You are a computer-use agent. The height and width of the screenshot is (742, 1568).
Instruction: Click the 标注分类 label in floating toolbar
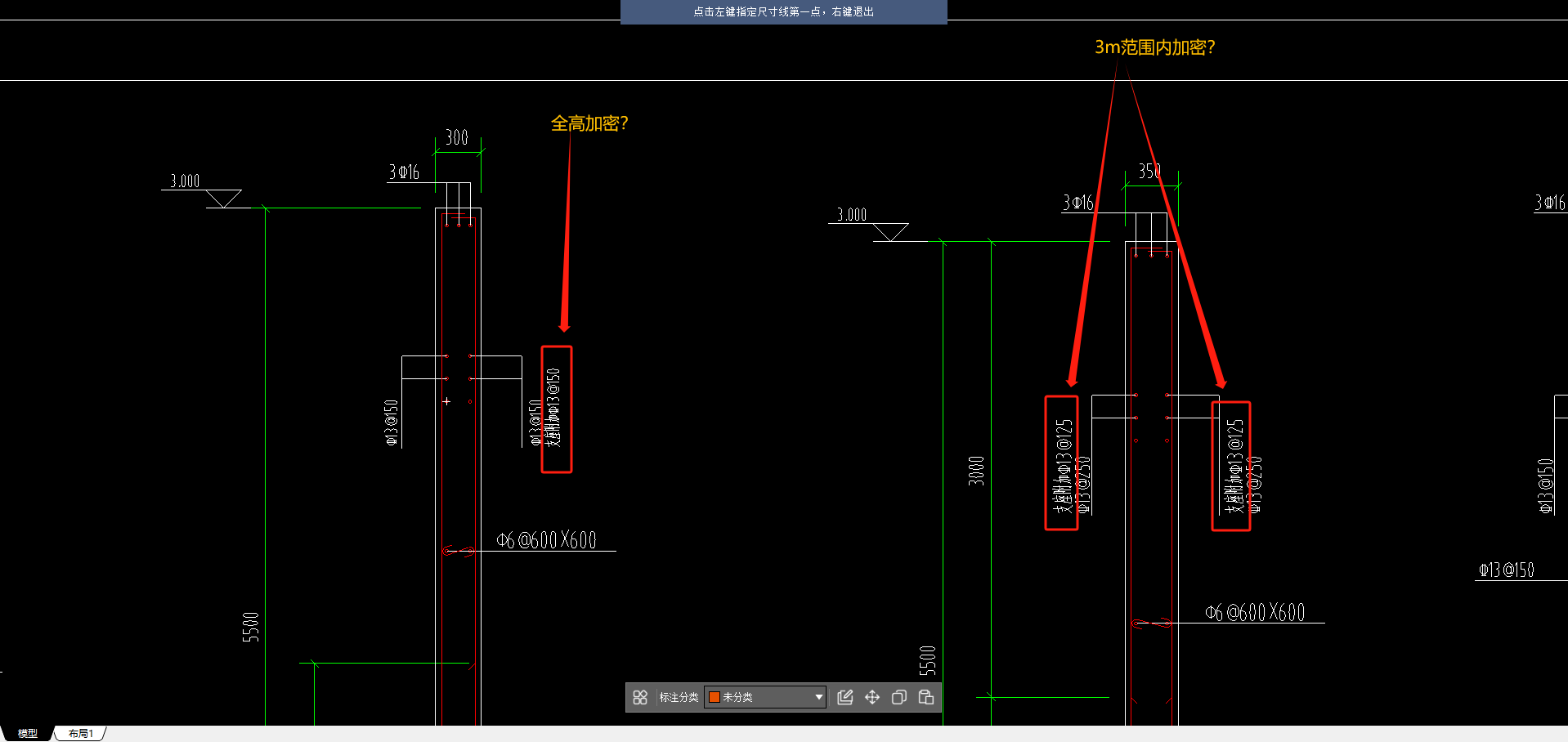679,697
